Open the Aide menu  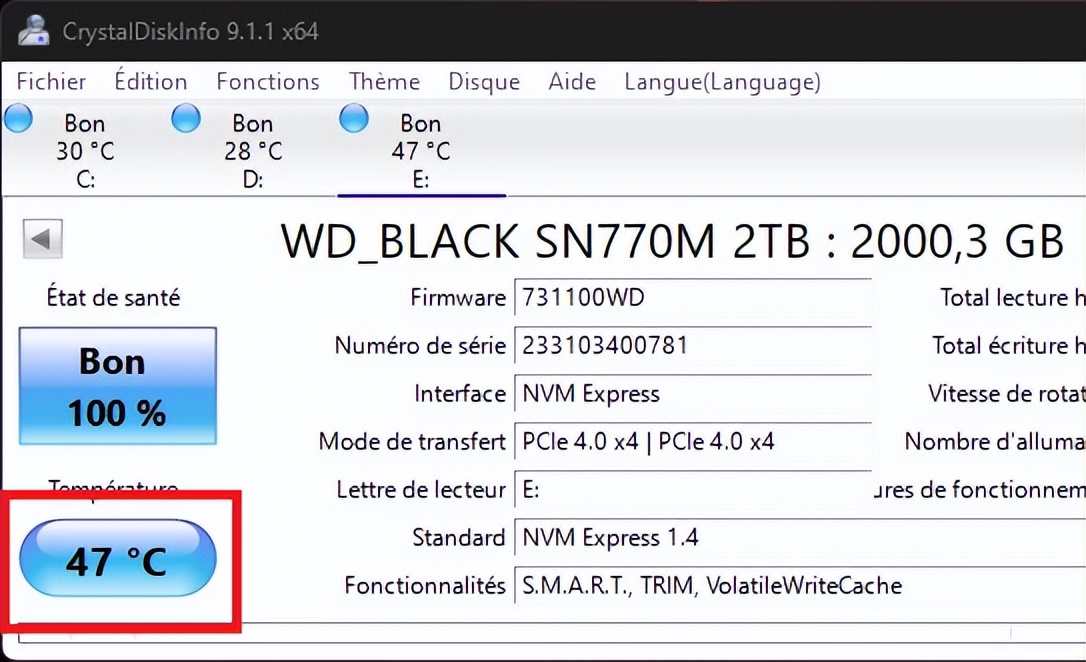(572, 82)
